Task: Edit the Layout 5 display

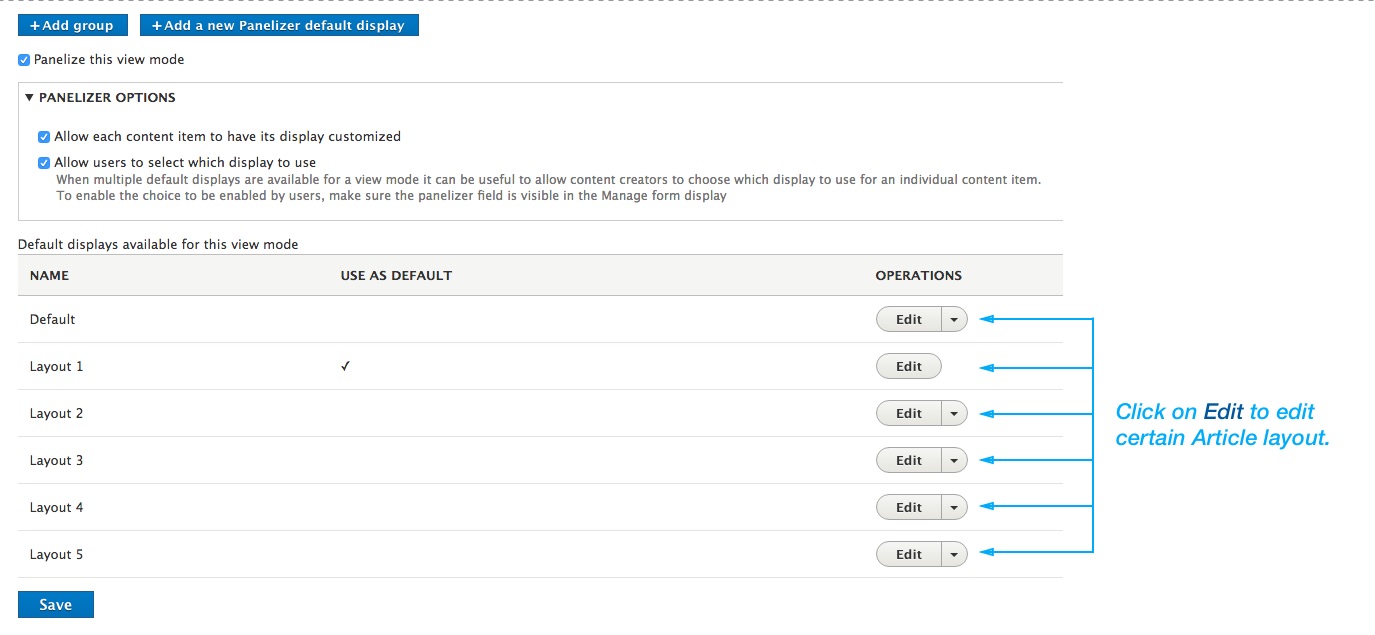Action: point(908,555)
